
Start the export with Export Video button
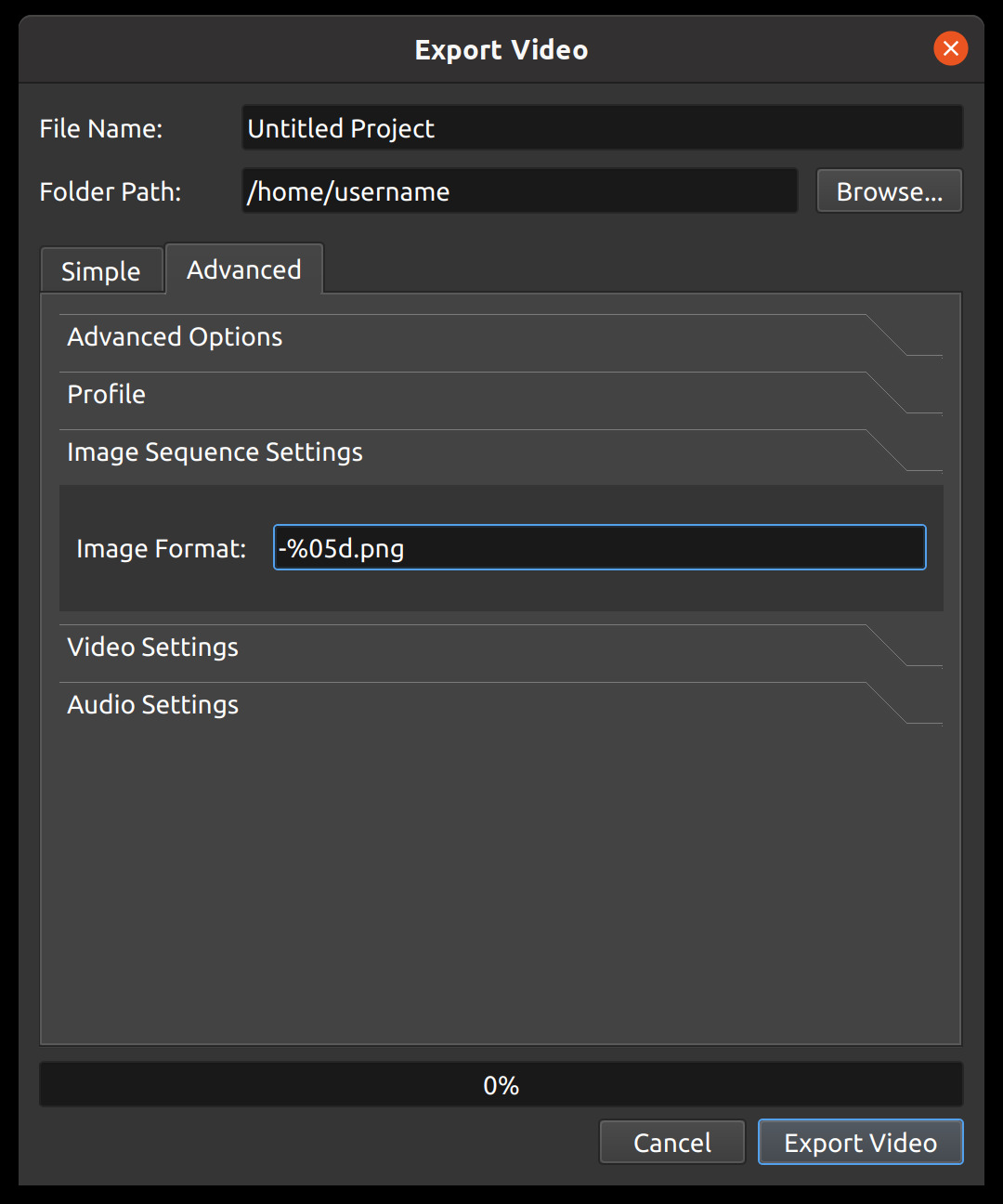860,1142
